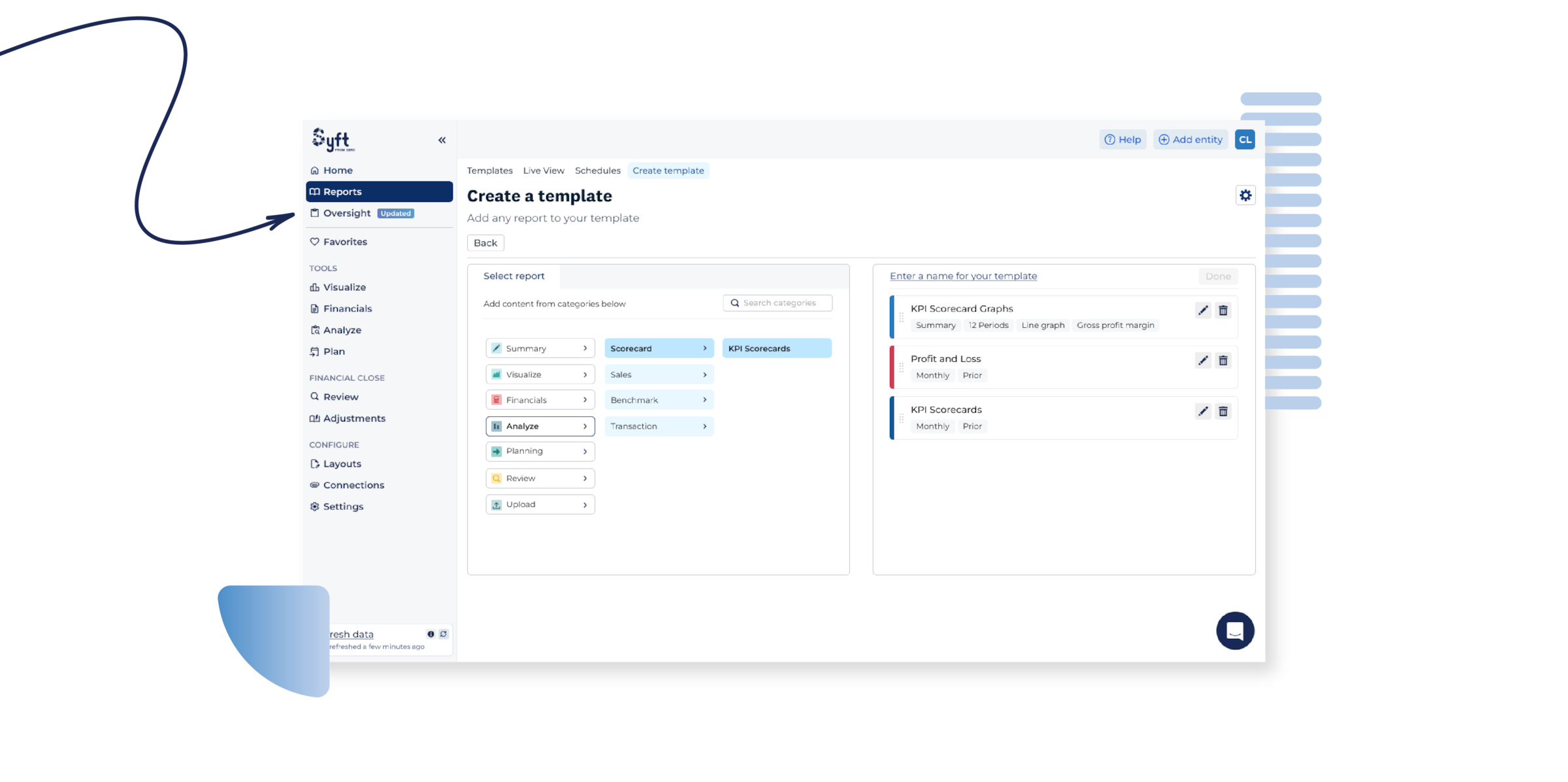Focus the Search categories field

tap(777, 303)
